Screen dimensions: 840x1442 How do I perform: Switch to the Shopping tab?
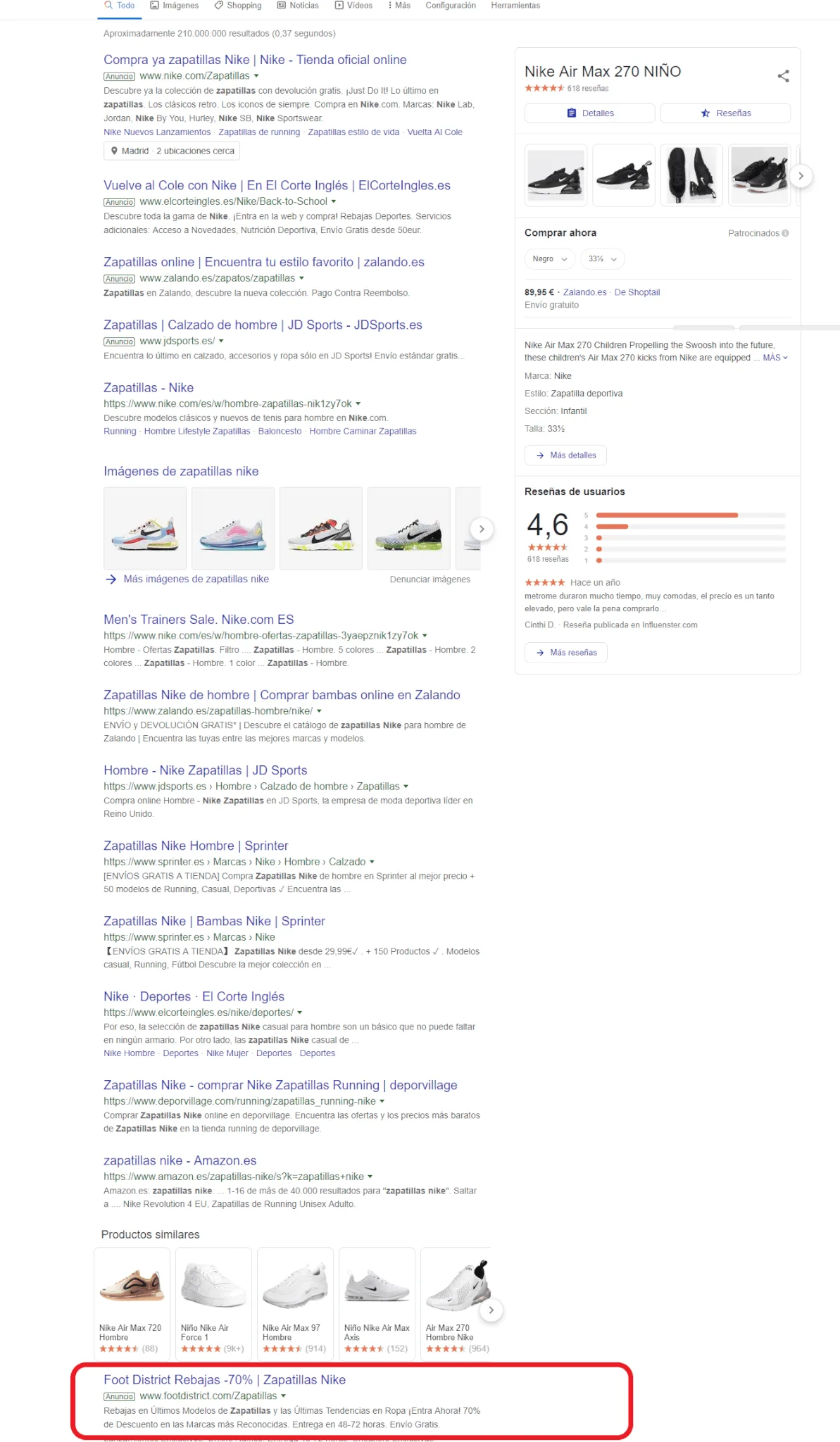click(238, 6)
